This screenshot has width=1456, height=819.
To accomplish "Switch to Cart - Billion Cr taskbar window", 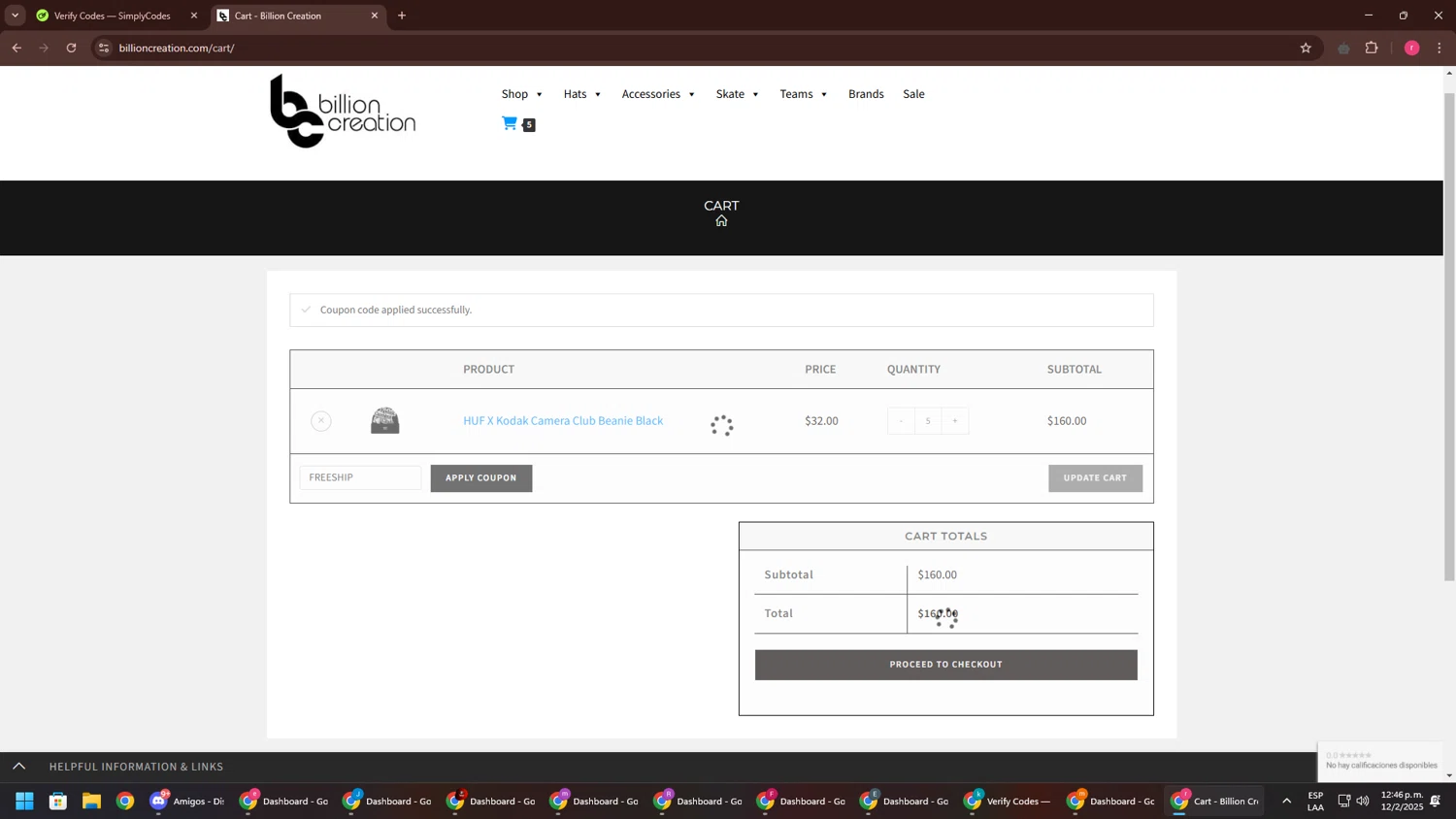I will [1214, 802].
